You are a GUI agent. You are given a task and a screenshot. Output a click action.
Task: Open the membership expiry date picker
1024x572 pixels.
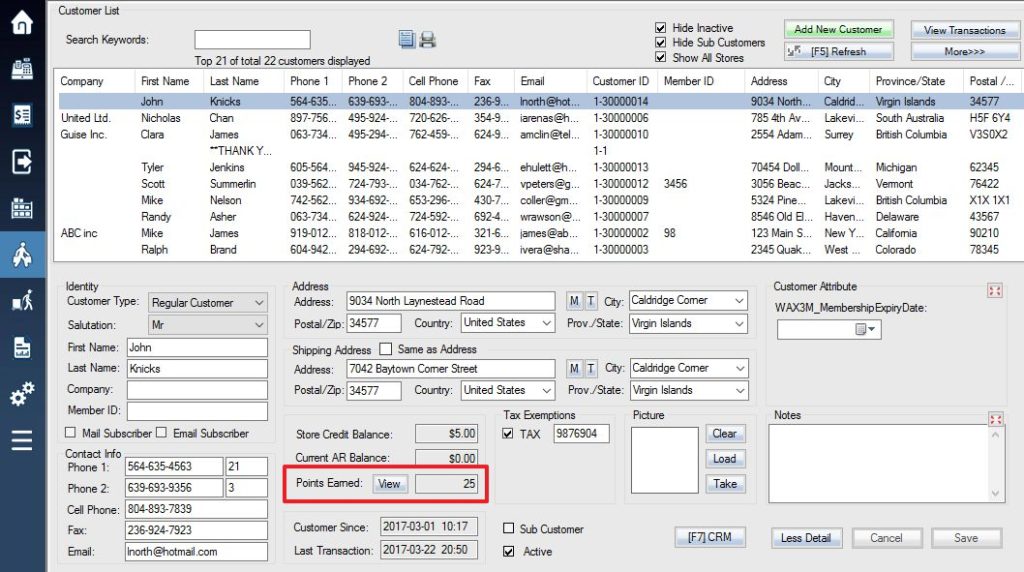click(866, 329)
